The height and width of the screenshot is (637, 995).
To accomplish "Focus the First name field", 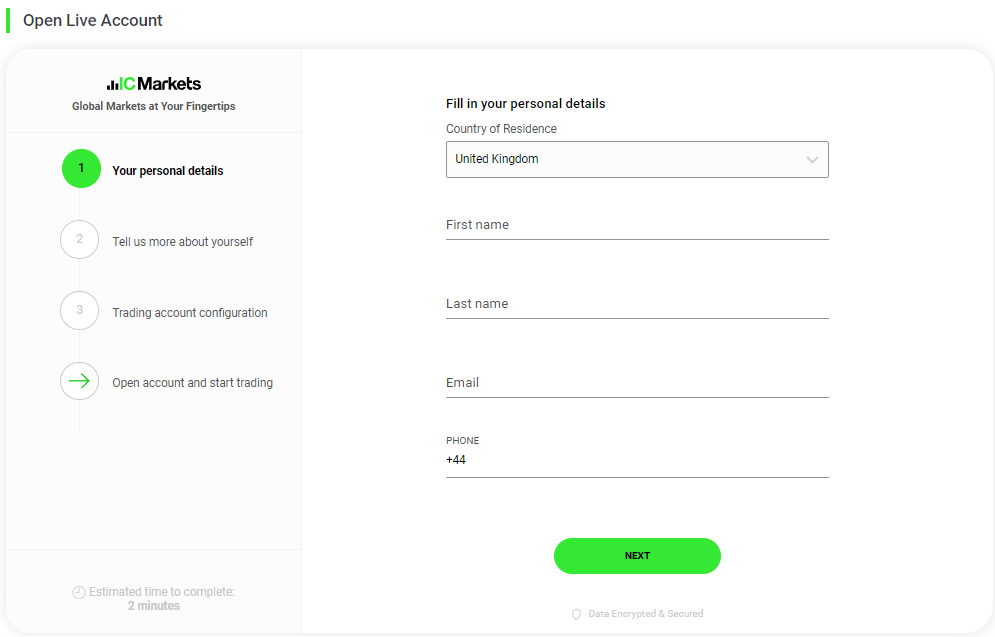I will tap(637, 225).
